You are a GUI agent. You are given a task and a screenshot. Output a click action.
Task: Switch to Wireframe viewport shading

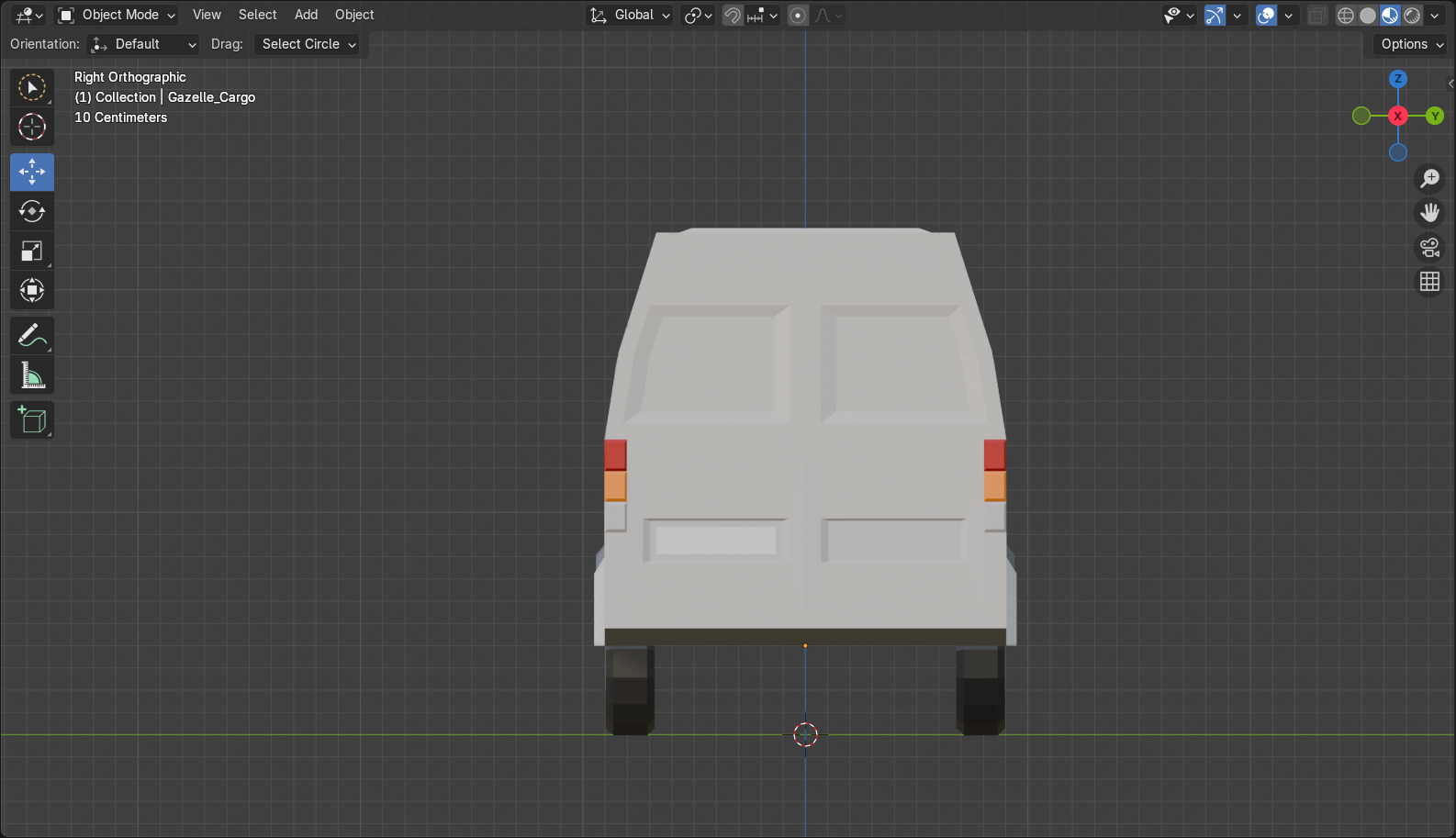click(x=1346, y=15)
